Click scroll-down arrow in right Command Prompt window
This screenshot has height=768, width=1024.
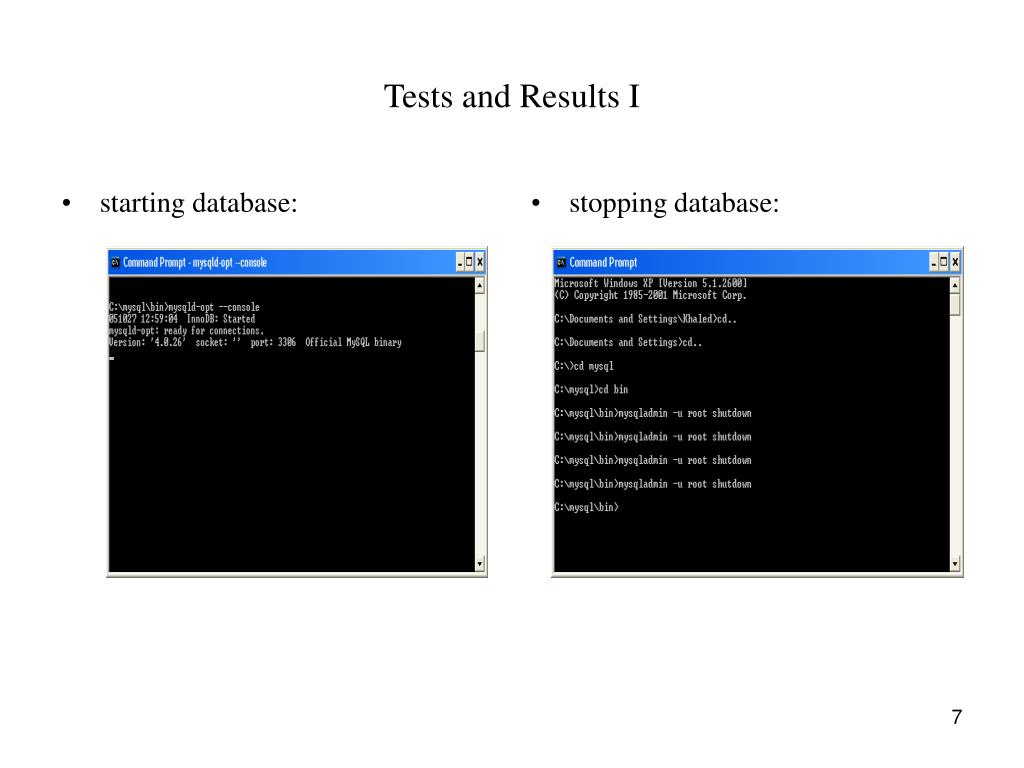(955, 564)
